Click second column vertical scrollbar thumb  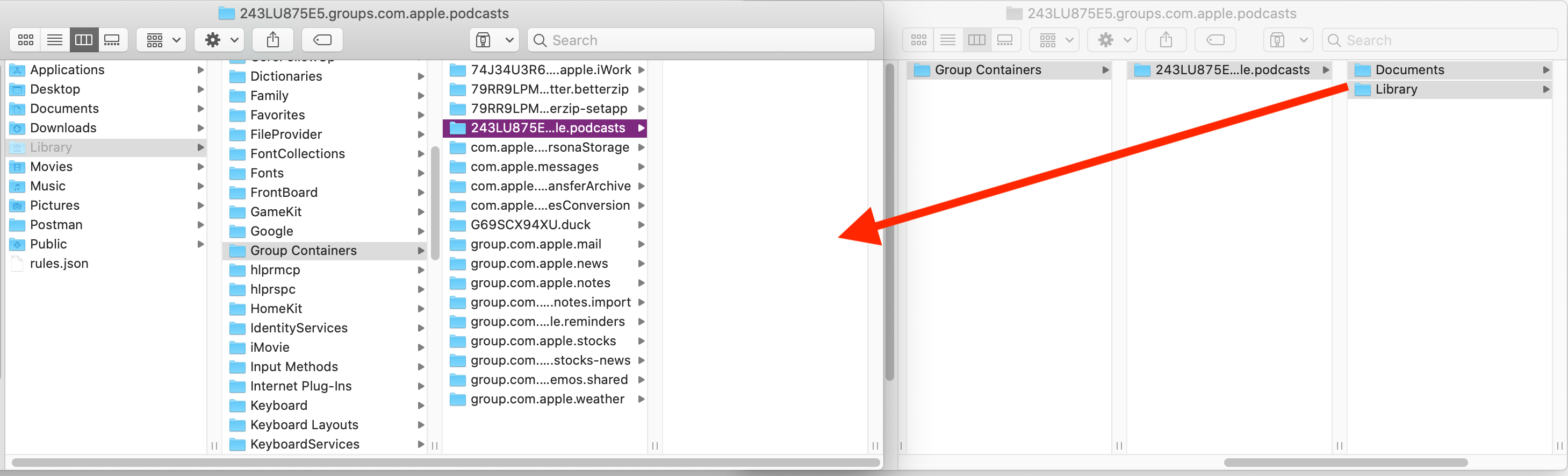pyautogui.click(x=435, y=203)
